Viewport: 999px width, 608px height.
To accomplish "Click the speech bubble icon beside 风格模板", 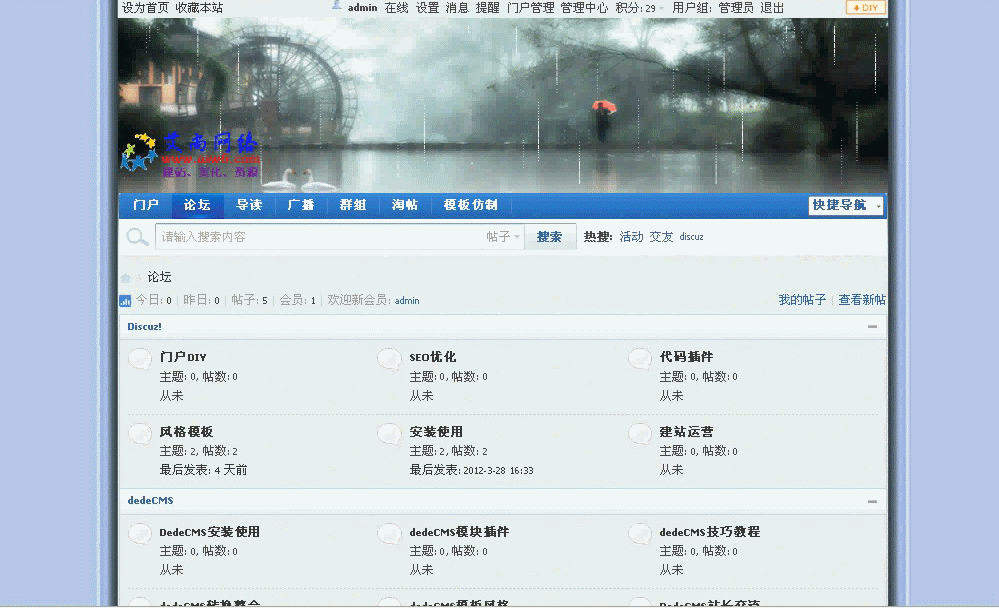I will 140,434.
